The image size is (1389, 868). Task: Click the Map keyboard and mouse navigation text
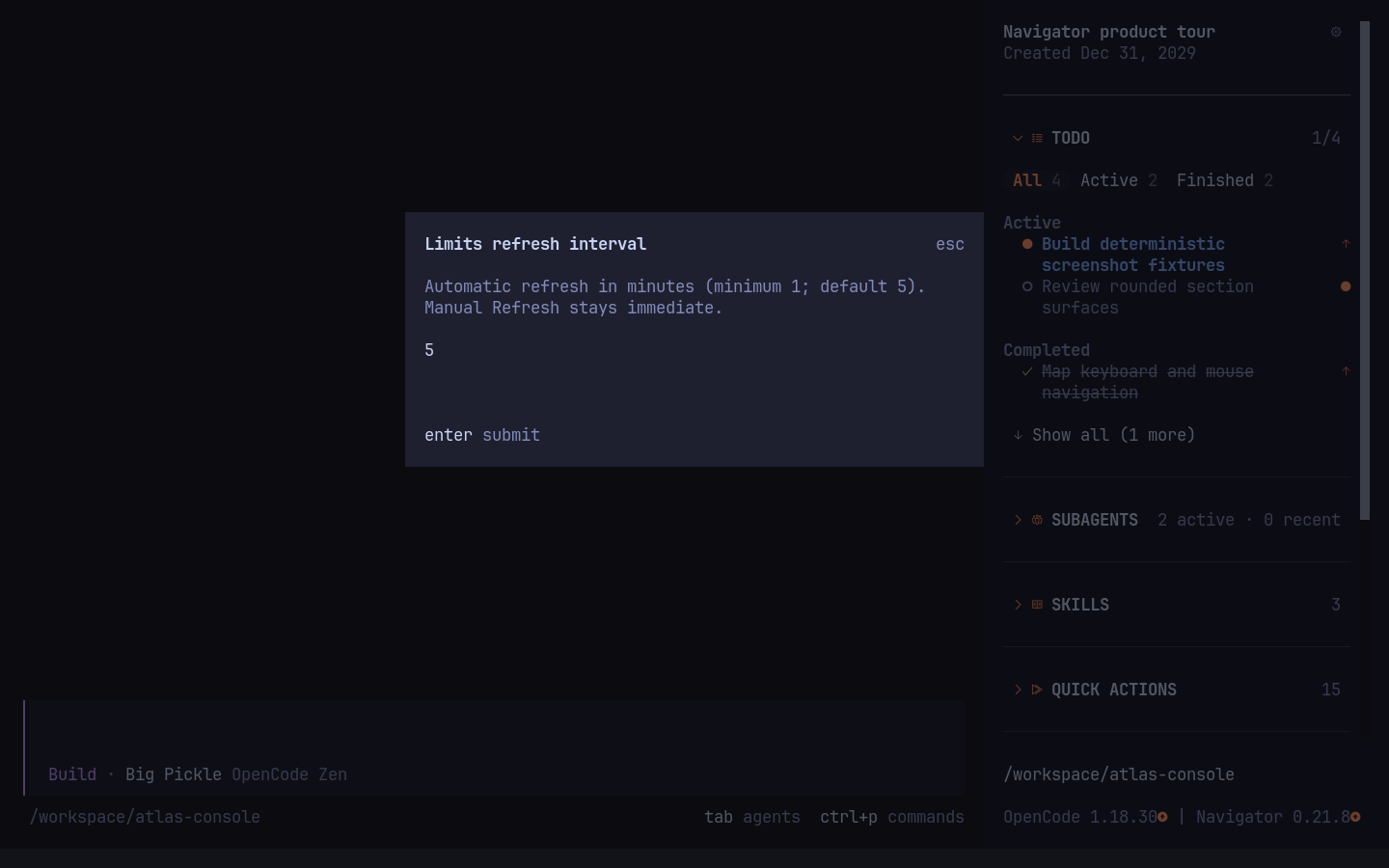tap(1148, 382)
